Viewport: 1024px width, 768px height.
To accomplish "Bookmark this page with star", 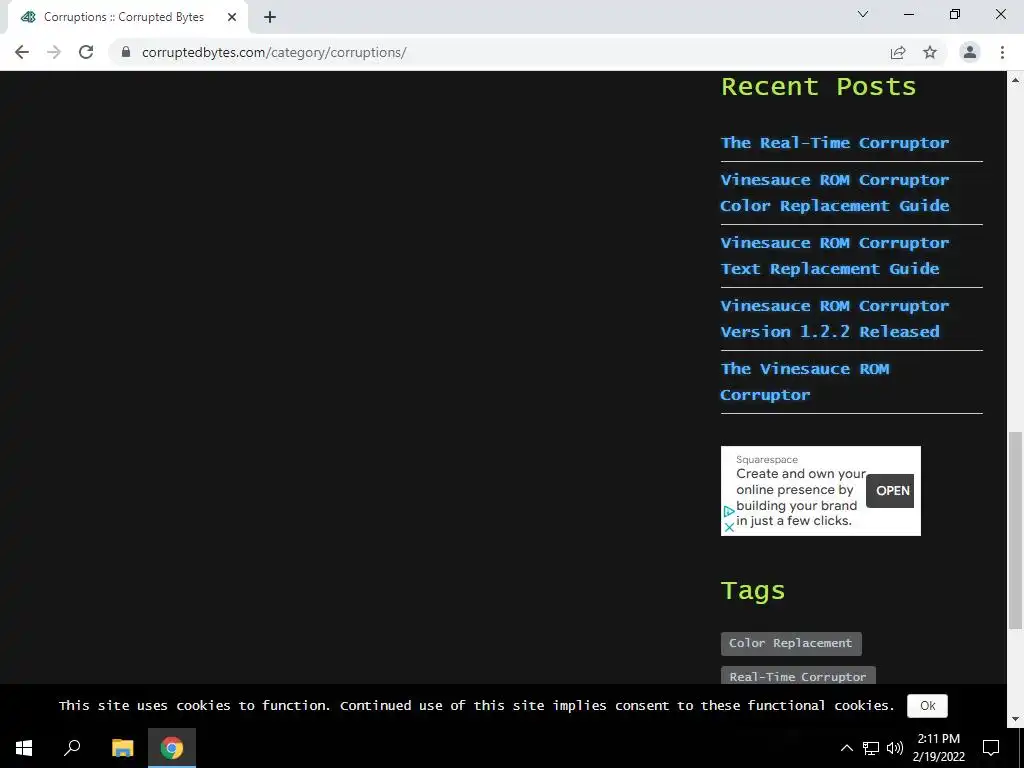I will (930, 52).
